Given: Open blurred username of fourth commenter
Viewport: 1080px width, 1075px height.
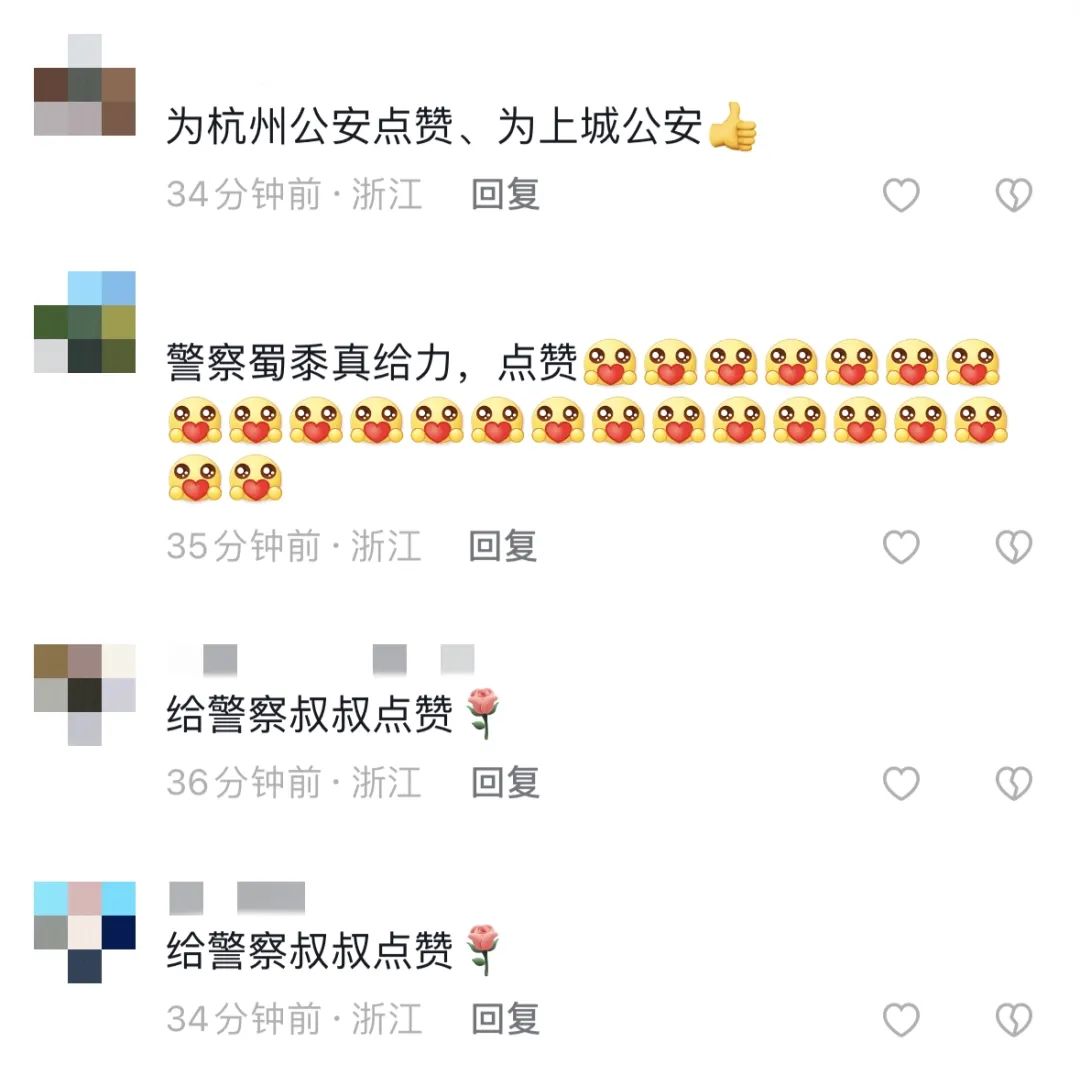Looking at the screenshot, I should [237, 897].
